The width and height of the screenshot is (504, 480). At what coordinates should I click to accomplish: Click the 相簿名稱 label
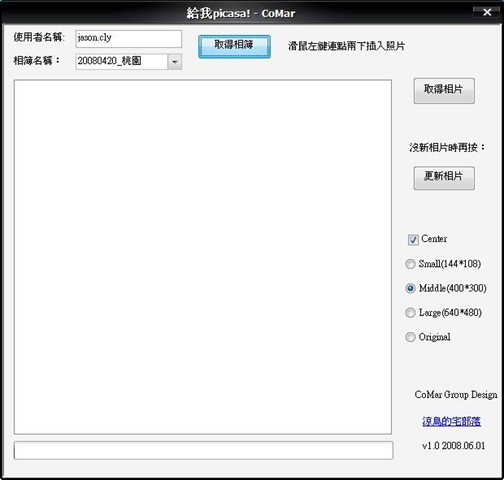pyautogui.click(x=37, y=60)
